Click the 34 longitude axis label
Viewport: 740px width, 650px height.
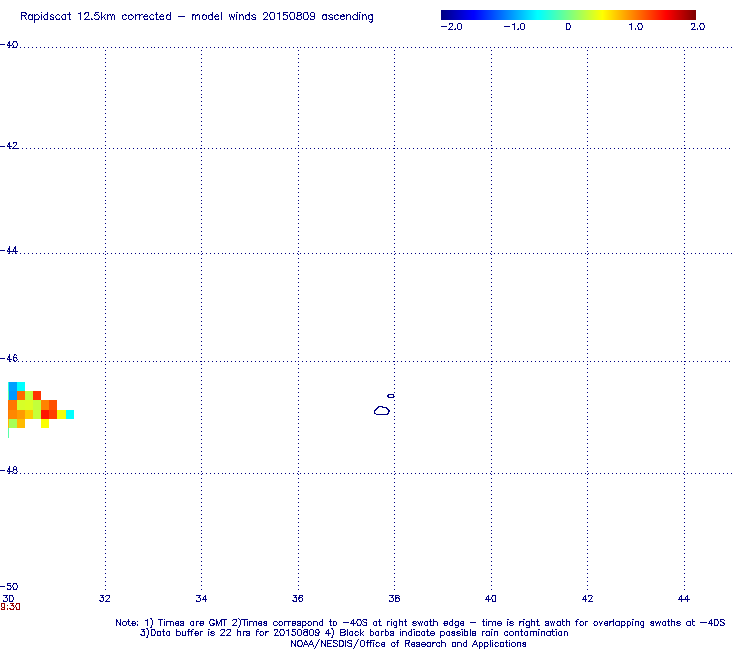click(202, 599)
